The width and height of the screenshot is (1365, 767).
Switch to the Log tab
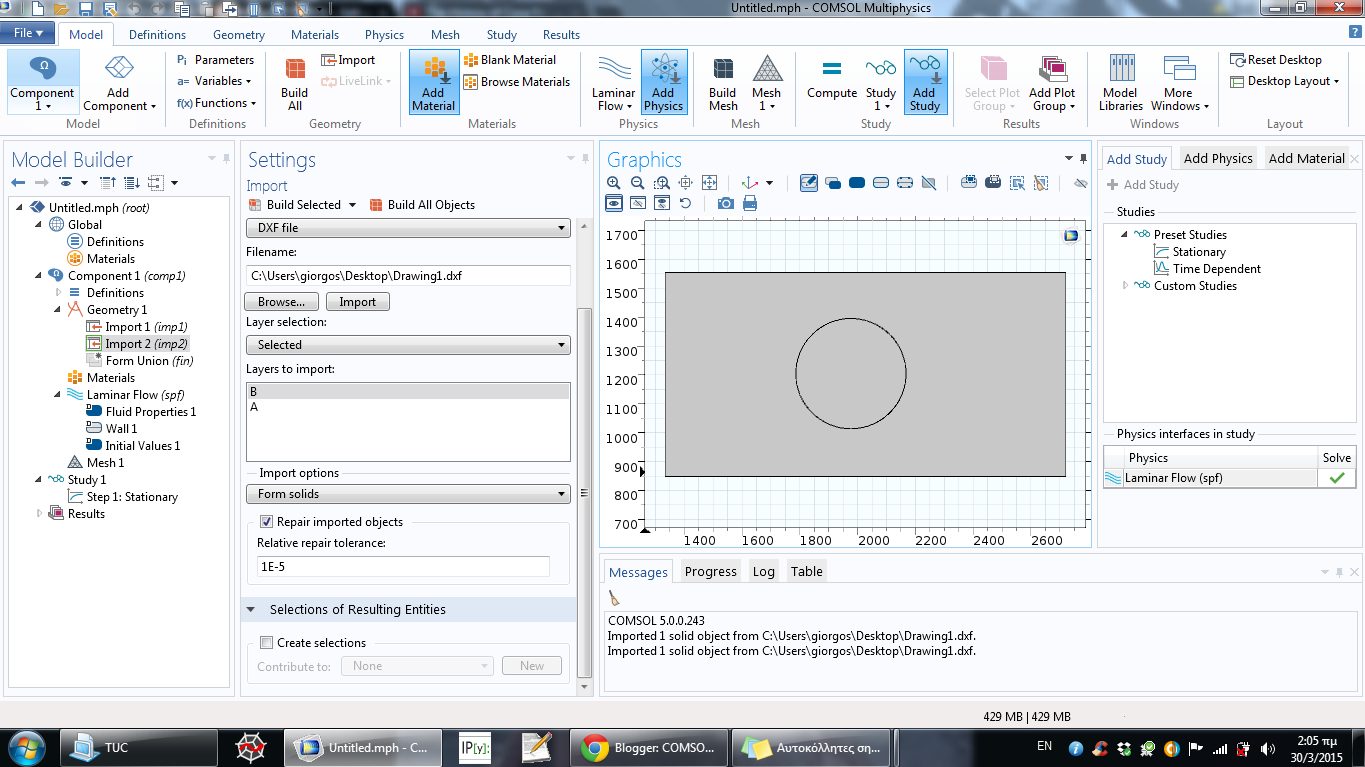[x=763, y=571]
